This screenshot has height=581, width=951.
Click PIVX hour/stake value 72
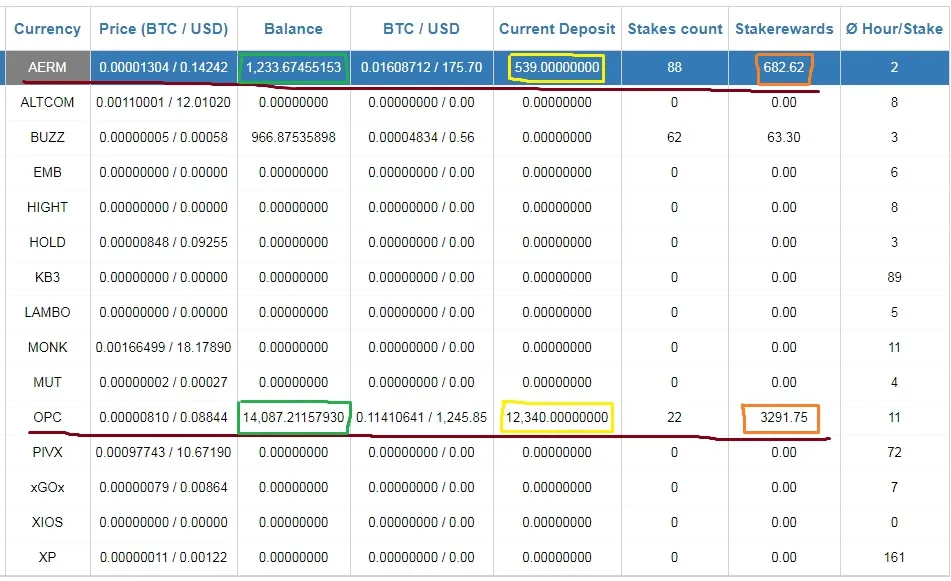(x=895, y=452)
